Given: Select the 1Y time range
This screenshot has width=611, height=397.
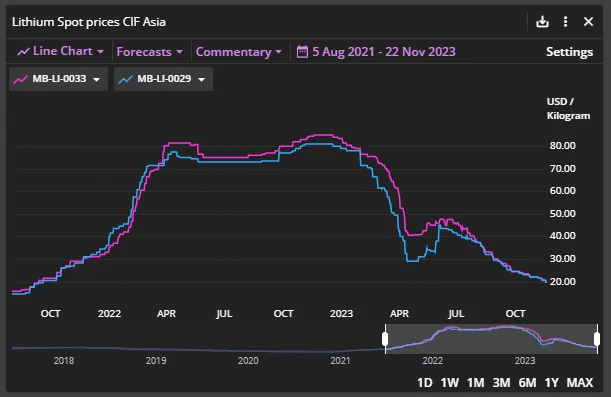Looking at the screenshot, I should 551,383.
